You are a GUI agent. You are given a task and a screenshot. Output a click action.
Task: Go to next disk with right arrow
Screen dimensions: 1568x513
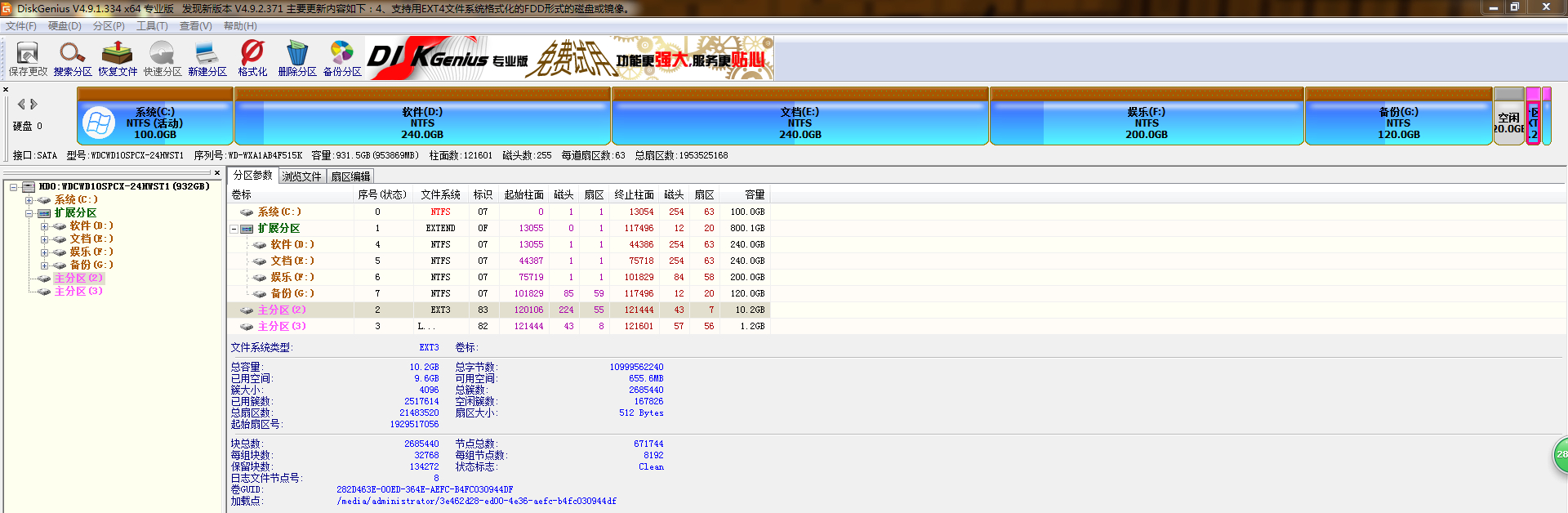[33, 104]
